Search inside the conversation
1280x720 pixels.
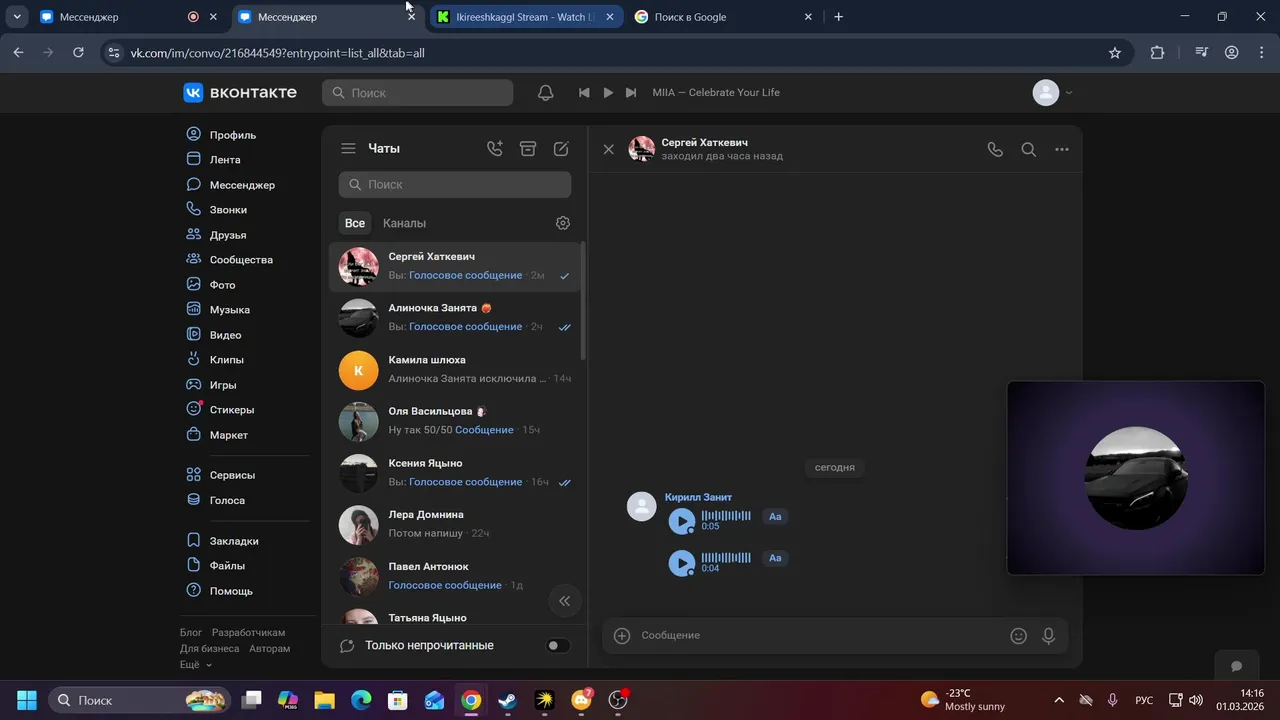click(x=1028, y=149)
